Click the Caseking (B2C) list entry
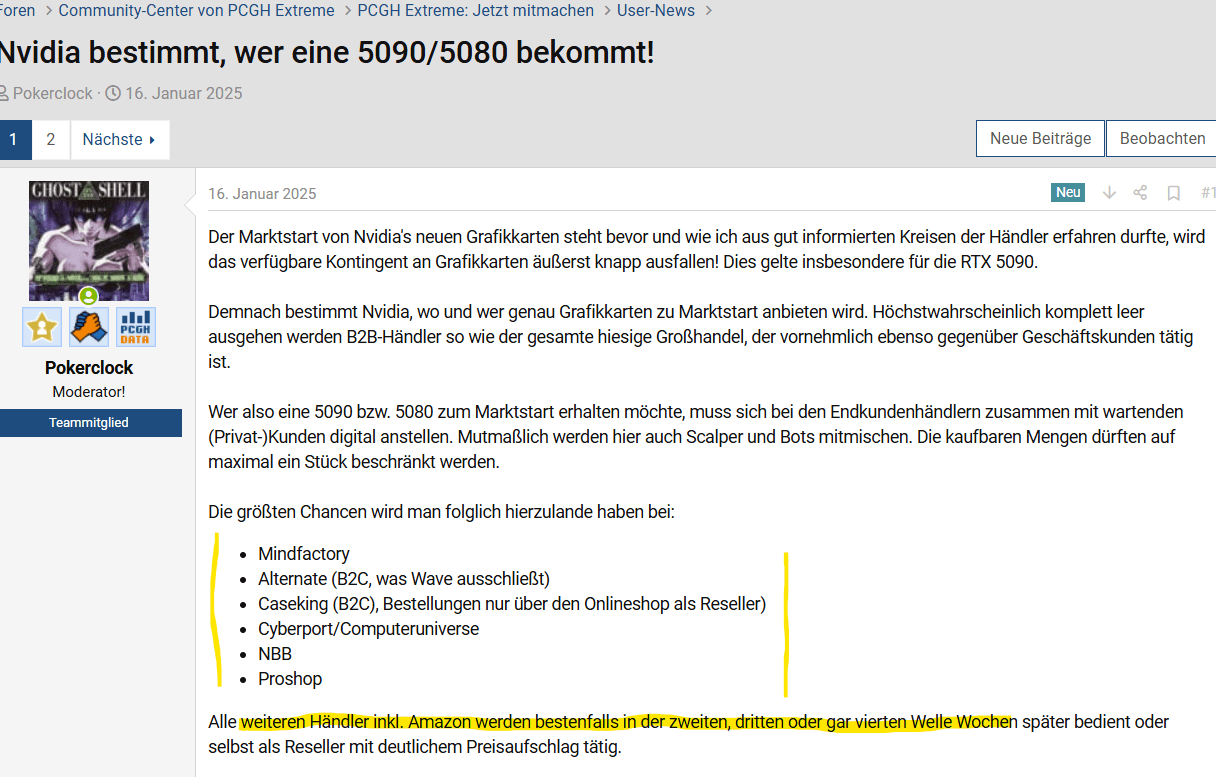The width and height of the screenshot is (1216, 777). (x=512, y=604)
